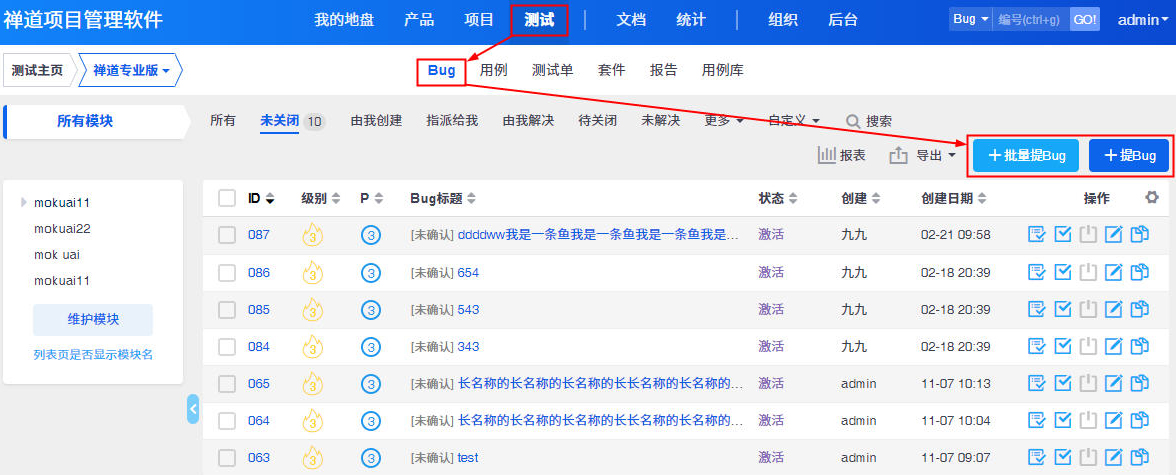The width and height of the screenshot is (1176, 475).
Task: Click the confirm icon for bug 063
Action: [1036, 457]
